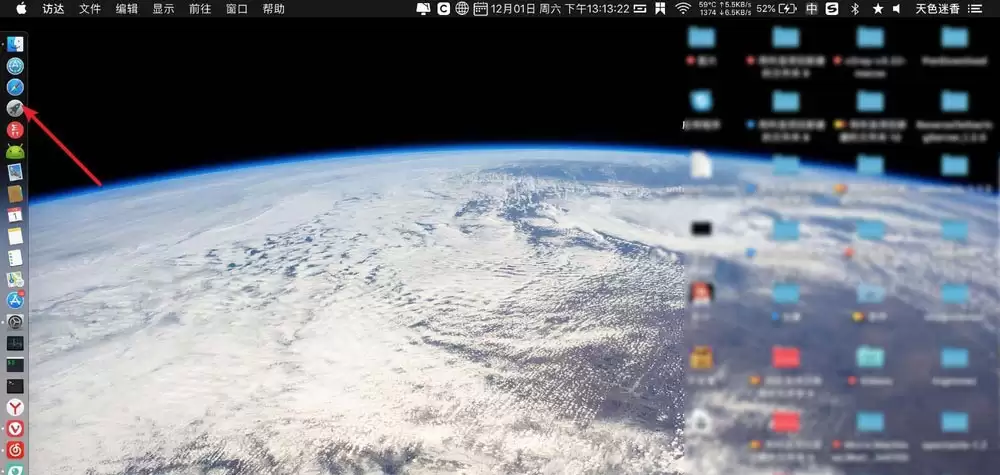
Task: Open the Yandex Browser Y icon
Action: point(15,407)
